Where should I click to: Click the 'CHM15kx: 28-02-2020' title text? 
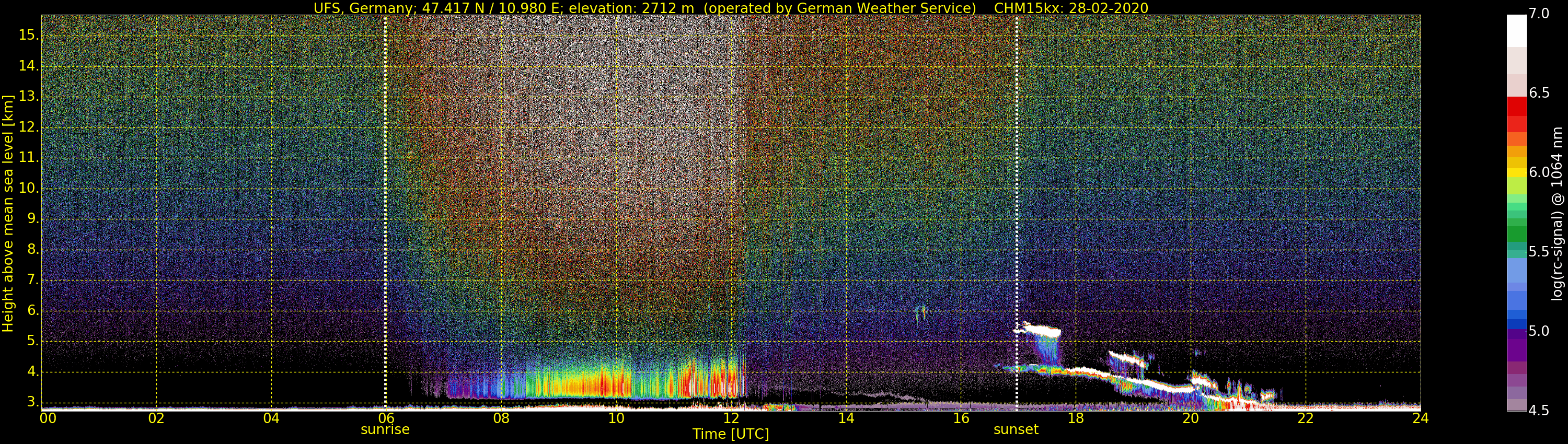(1071, 8)
